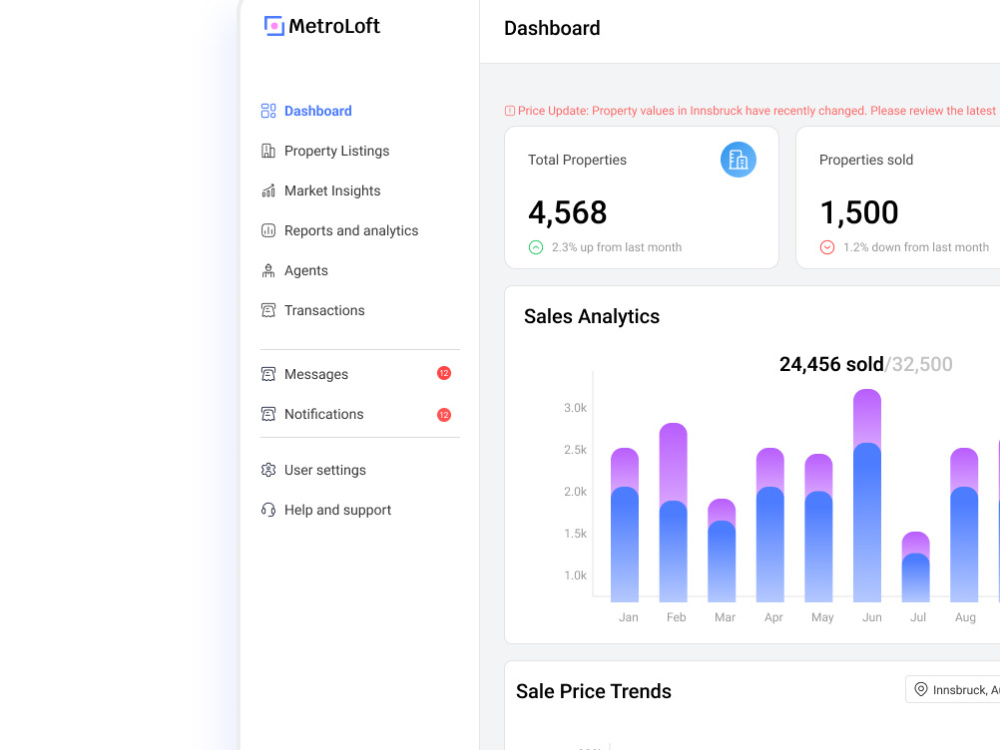Click the Mar month label

(725, 617)
